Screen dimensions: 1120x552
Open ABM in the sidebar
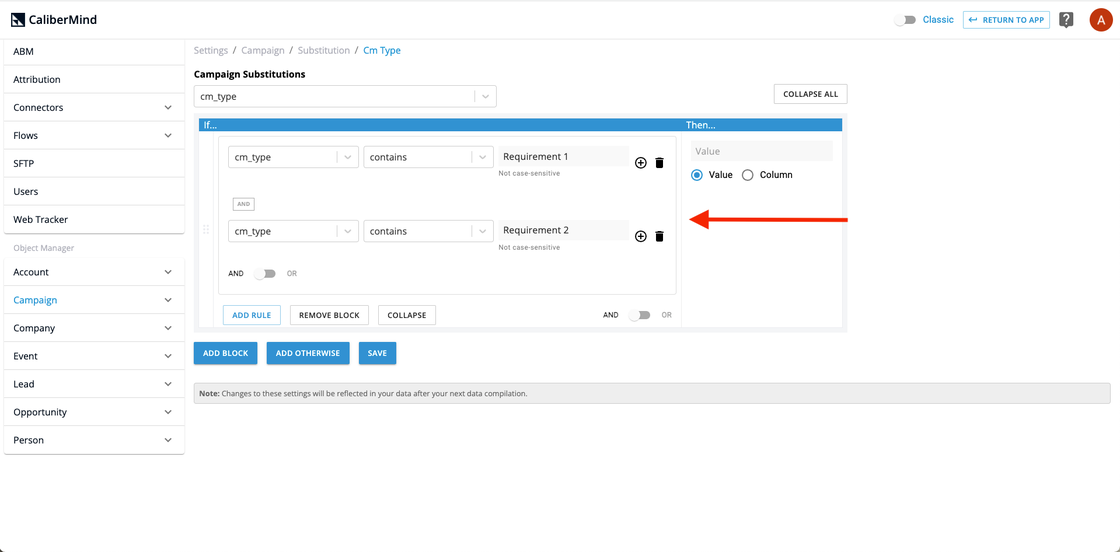tap(94, 51)
